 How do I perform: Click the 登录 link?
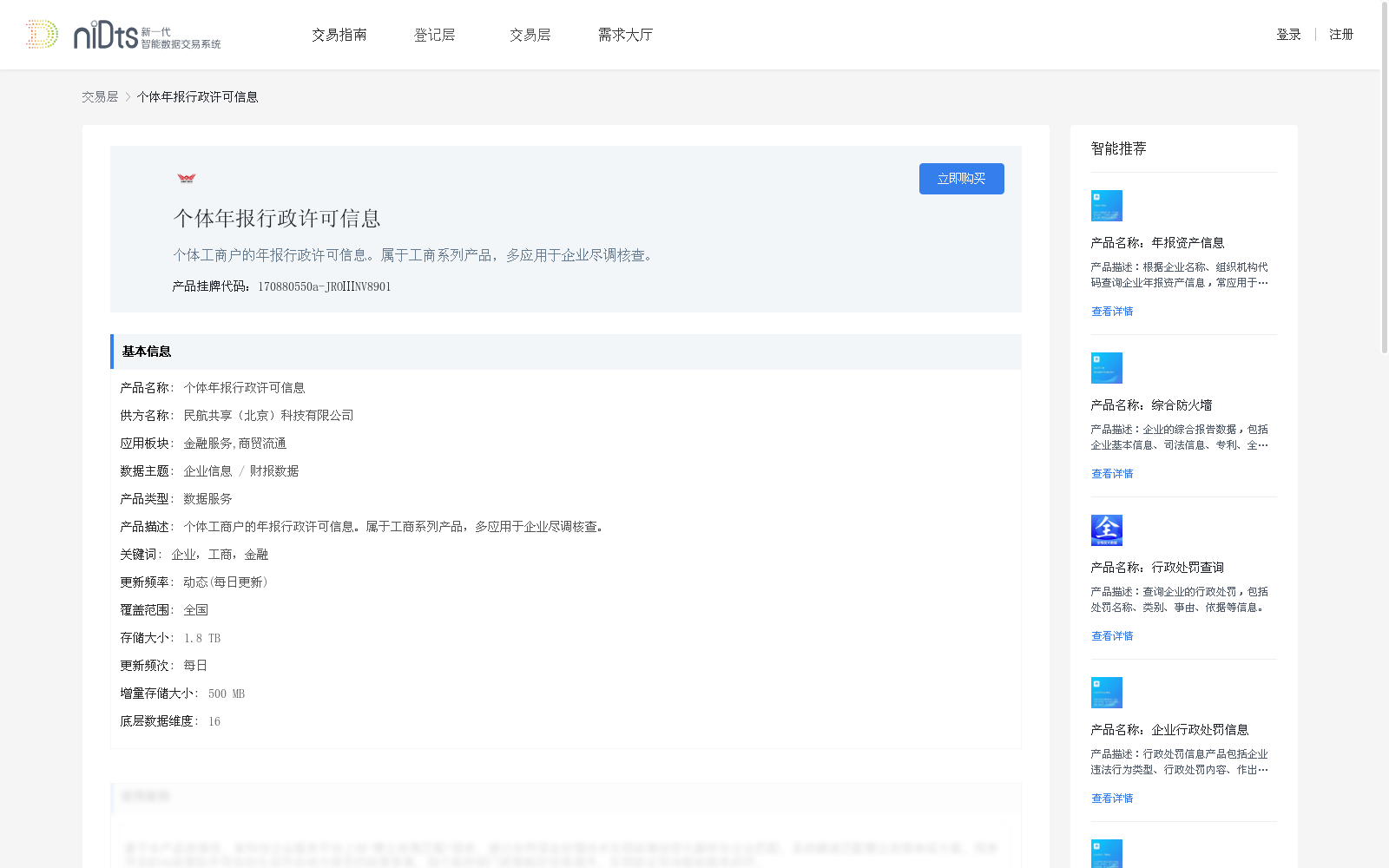[1288, 35]
